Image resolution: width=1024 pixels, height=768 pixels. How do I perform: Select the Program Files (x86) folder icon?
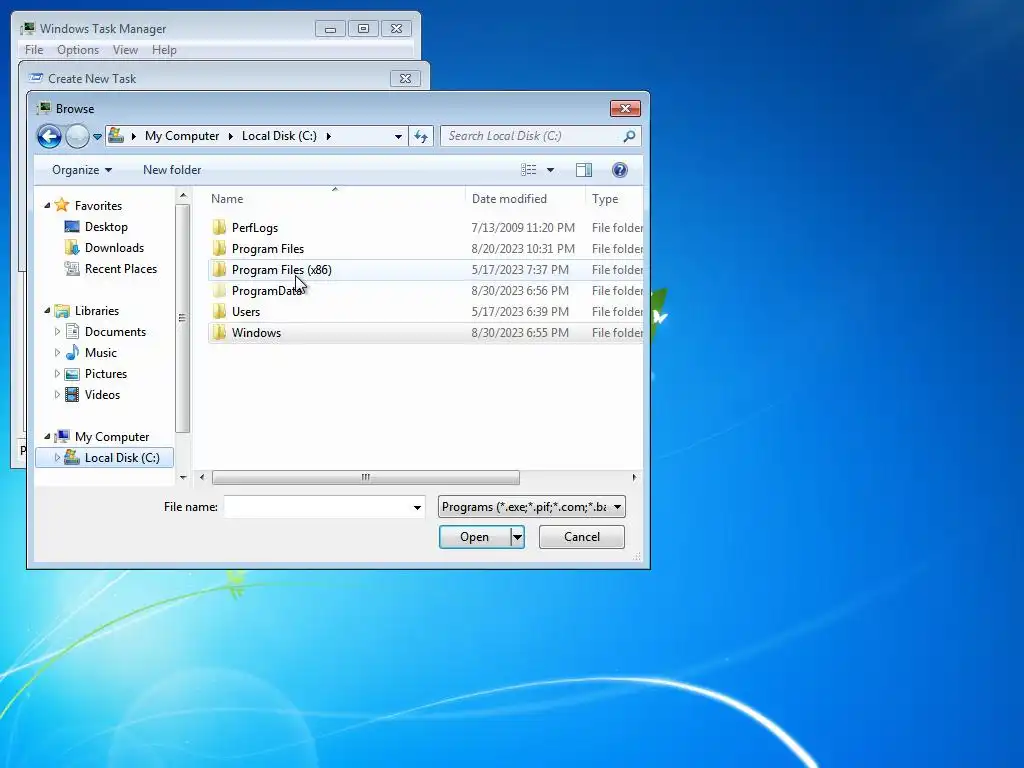(x=219, y=269)
